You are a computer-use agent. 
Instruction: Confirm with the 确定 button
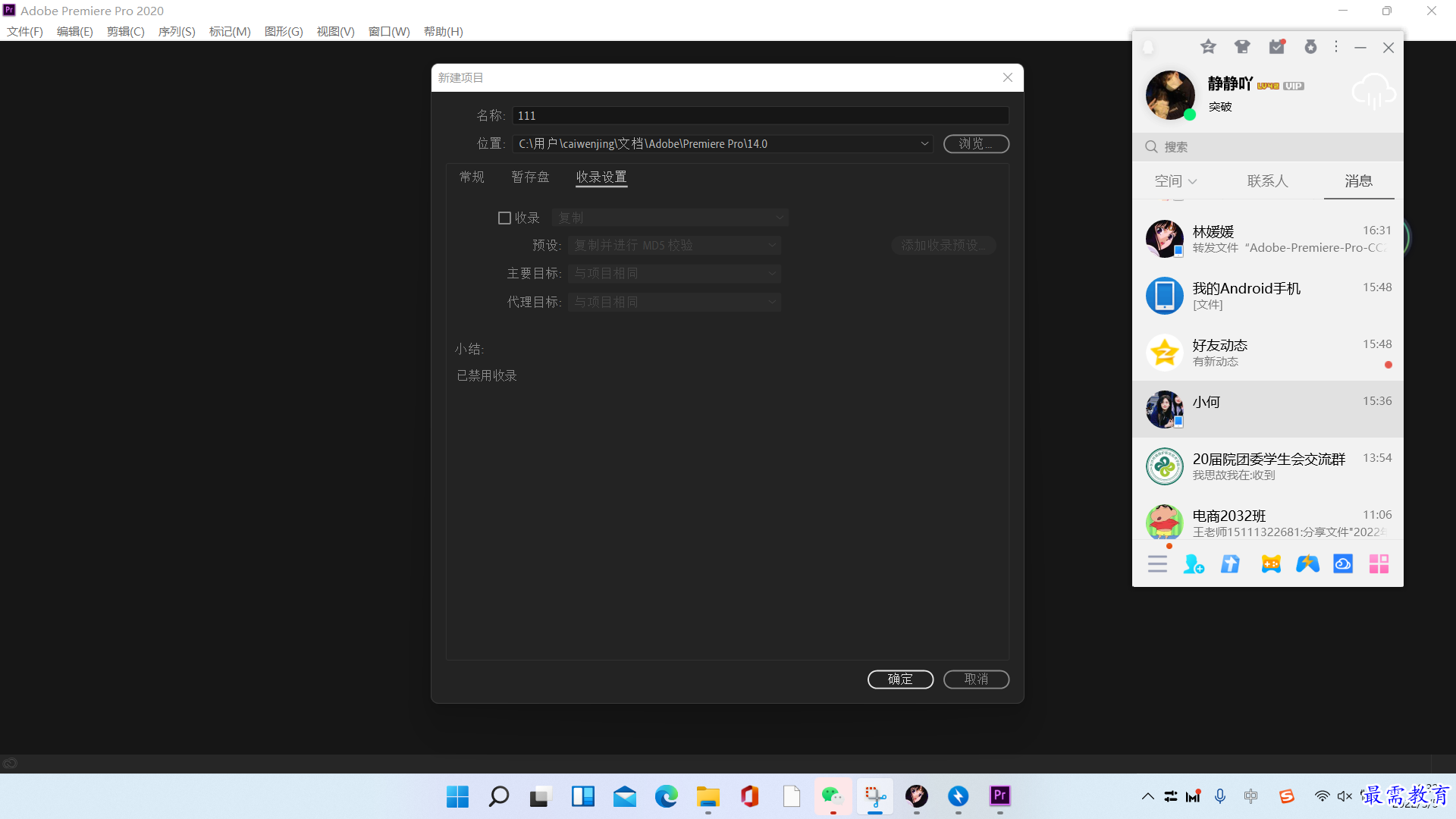[x=900, y=679]
